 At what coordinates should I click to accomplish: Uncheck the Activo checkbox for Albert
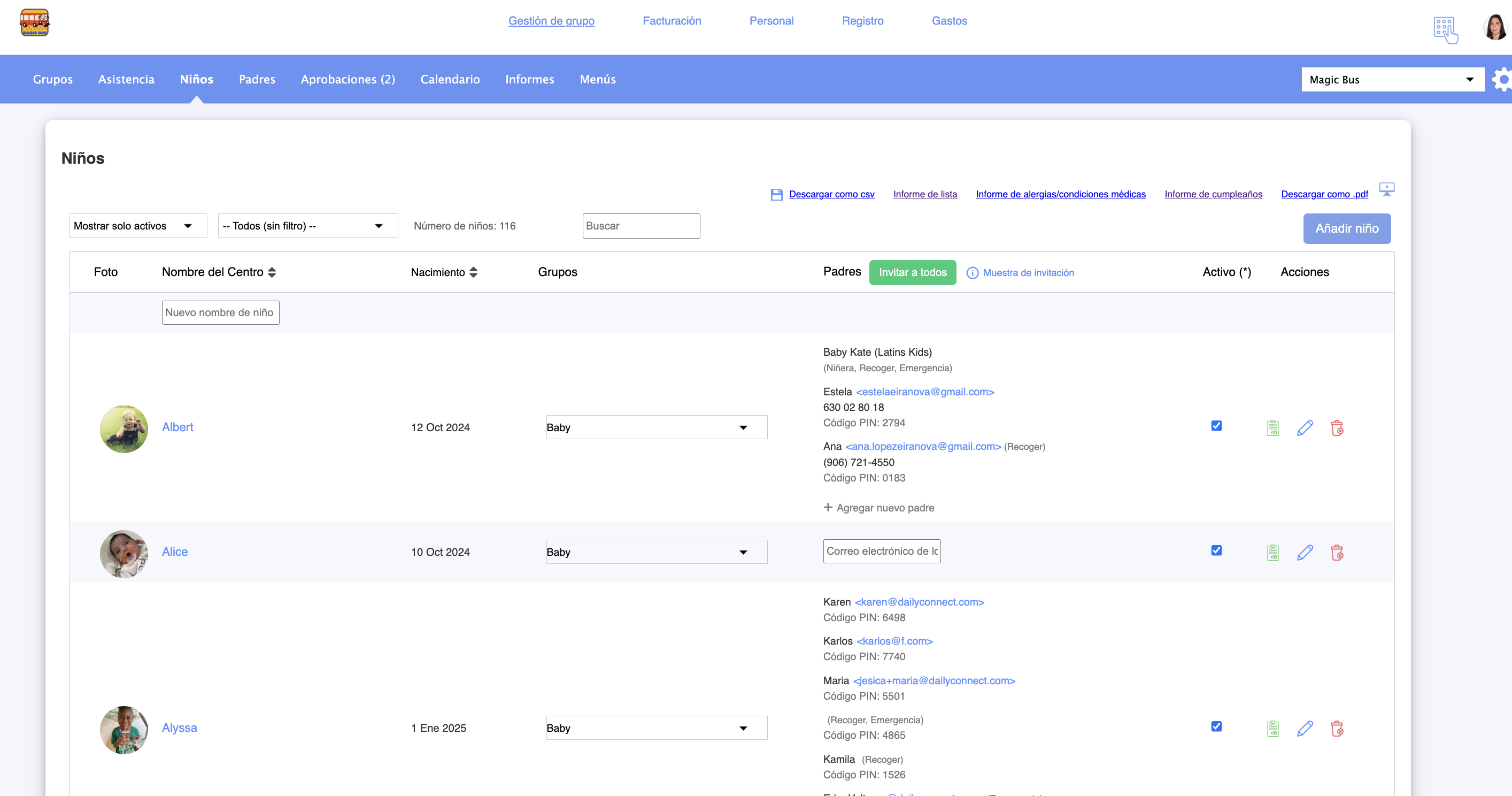(1216, 426)
